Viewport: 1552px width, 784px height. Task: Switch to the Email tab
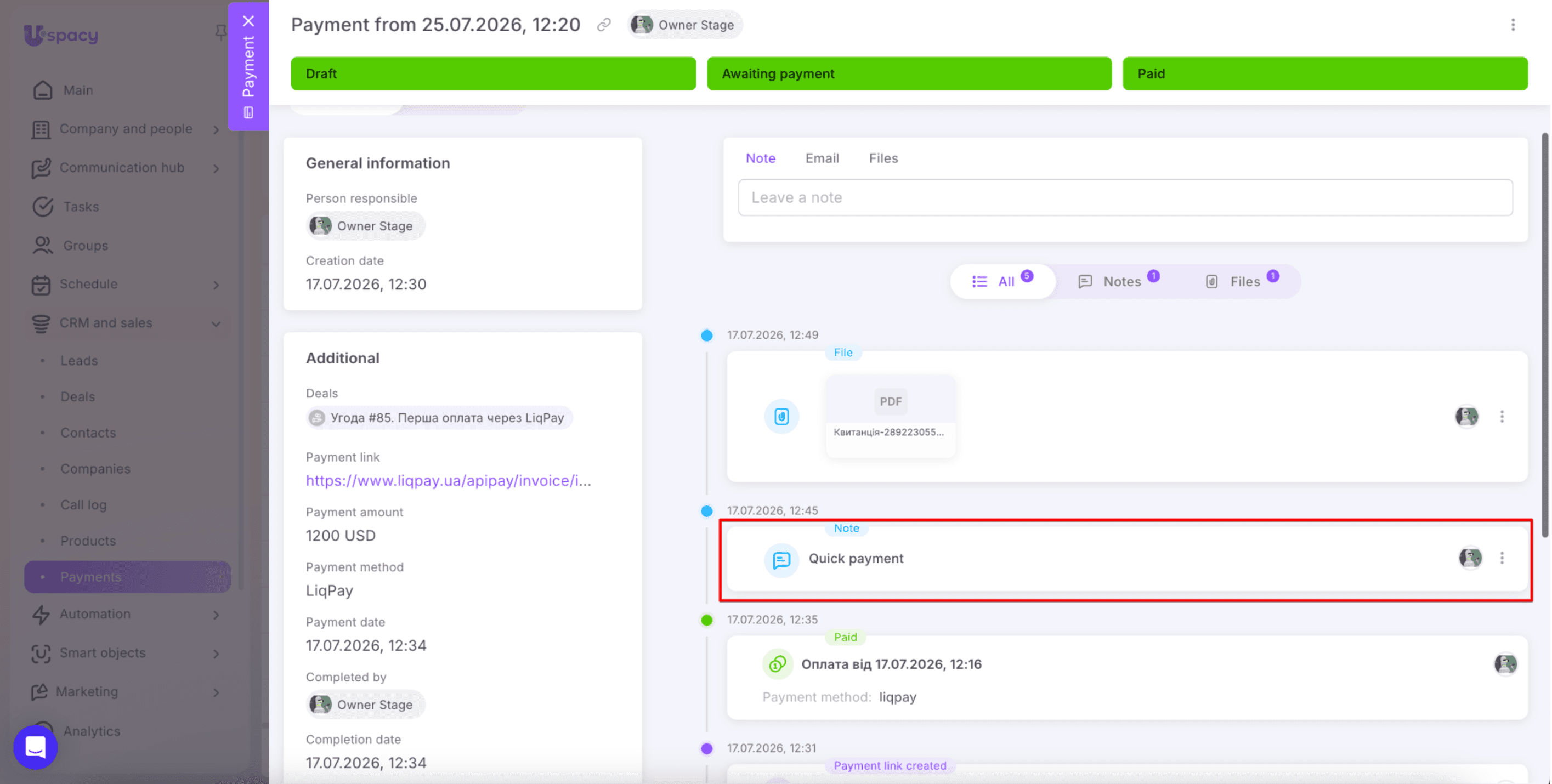(x=822, y=158)
